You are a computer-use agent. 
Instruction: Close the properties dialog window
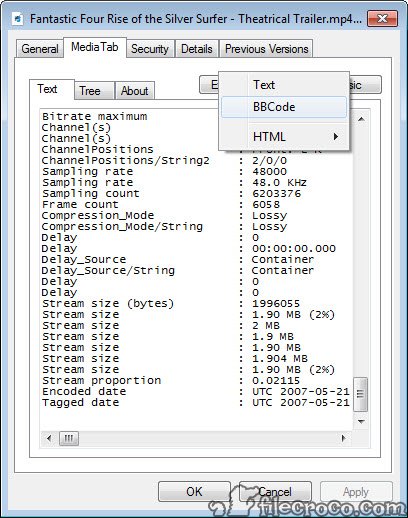click(382, 18)
